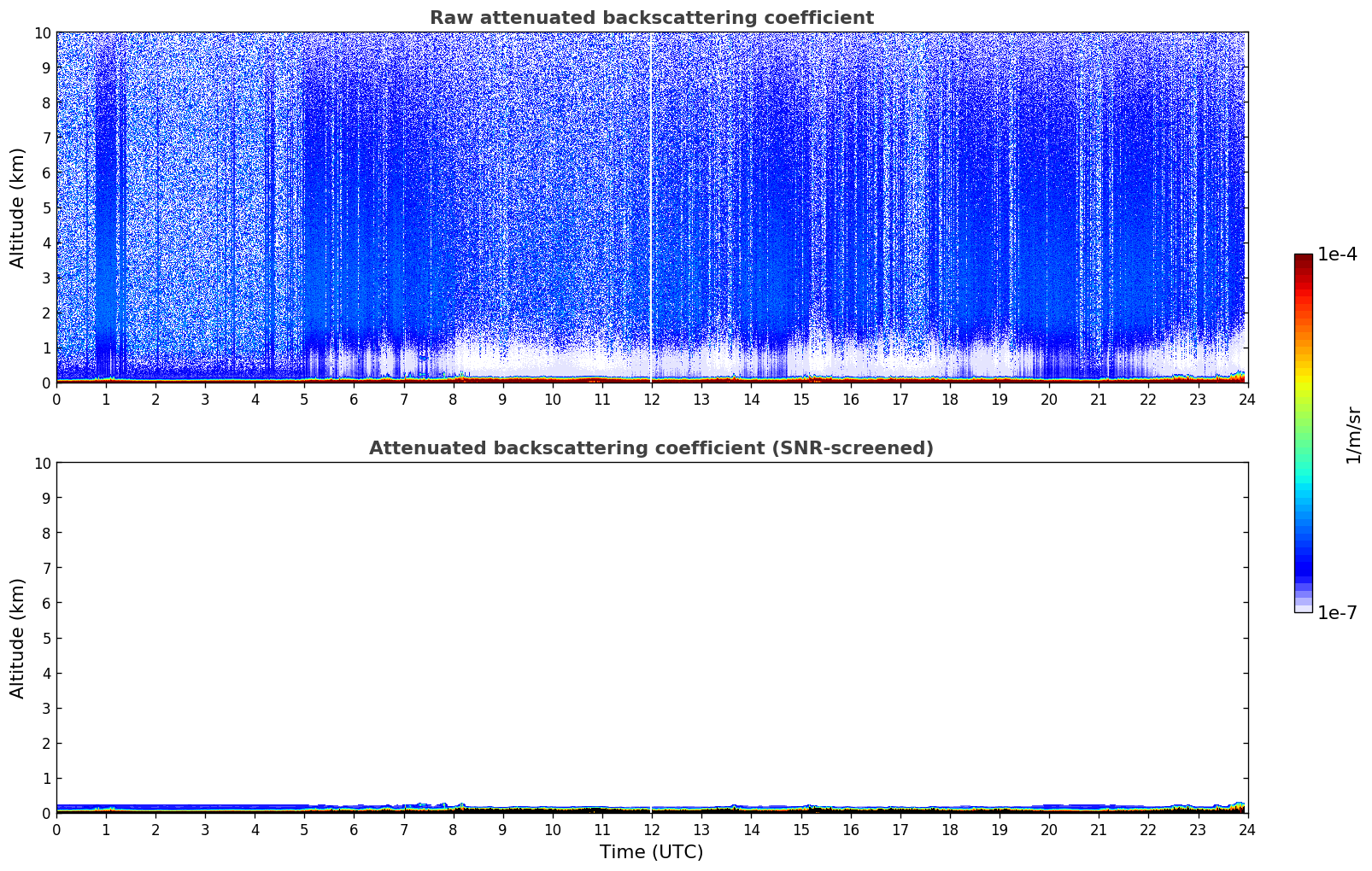This screenshot has width=1372, height=871.
Task: Click the 'Attenuated backscattering coefficient (SNR-screened)' title
Action: [651, 448]
